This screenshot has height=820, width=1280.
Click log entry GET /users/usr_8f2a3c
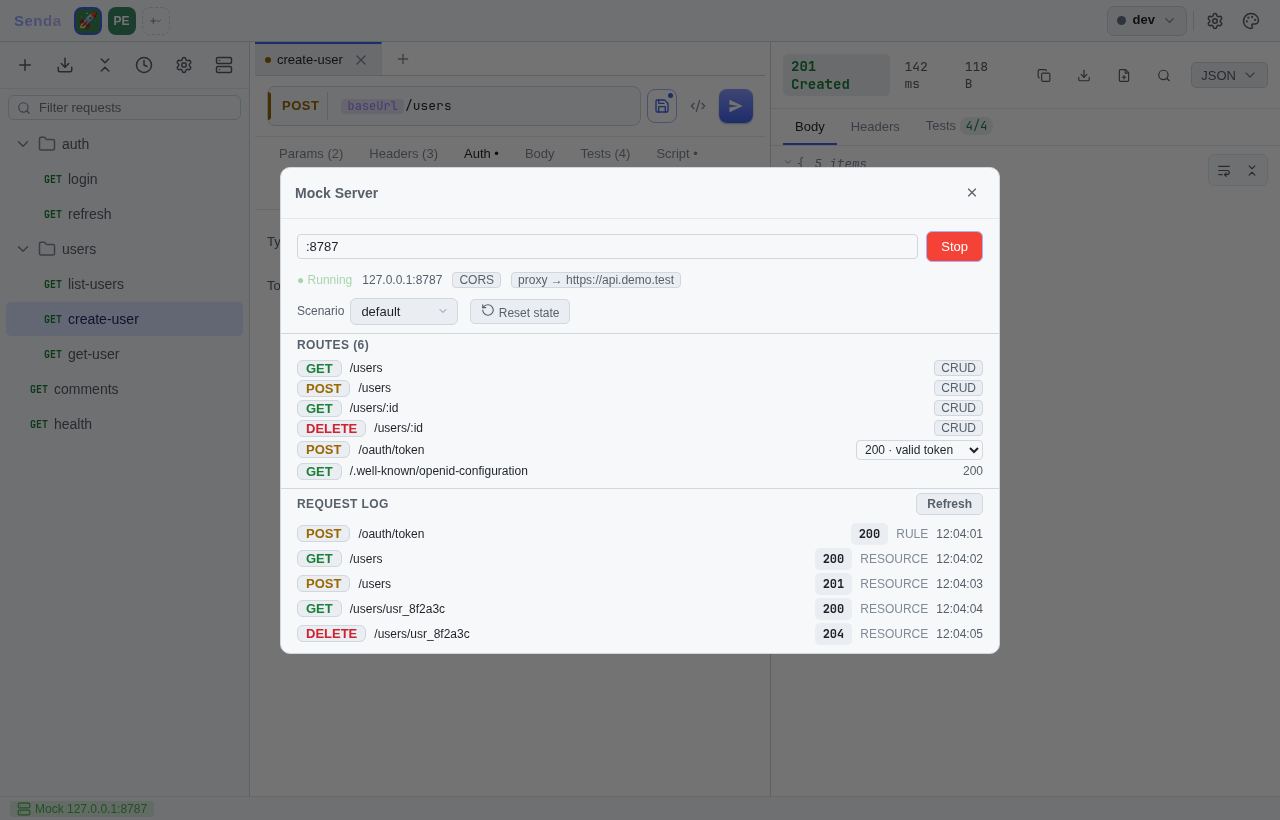640,609
